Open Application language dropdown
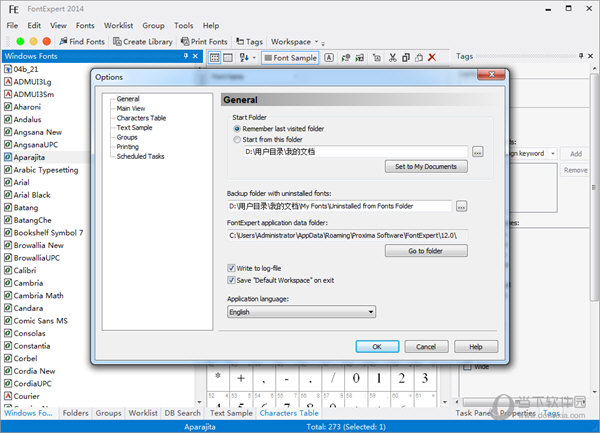 pos(302,312)
